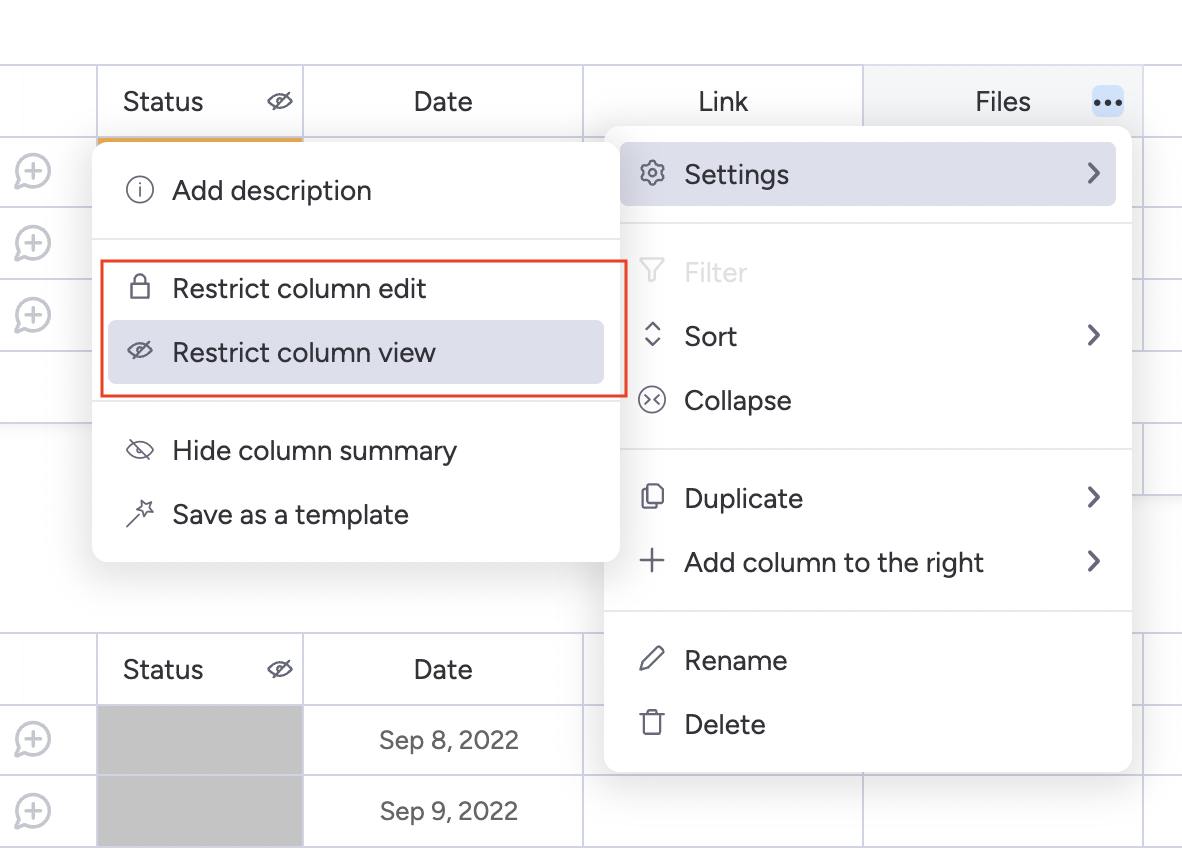Screen dimensions: 1182x862
Task: Click the Settings gear icon
Action: (x=652, y=174)
